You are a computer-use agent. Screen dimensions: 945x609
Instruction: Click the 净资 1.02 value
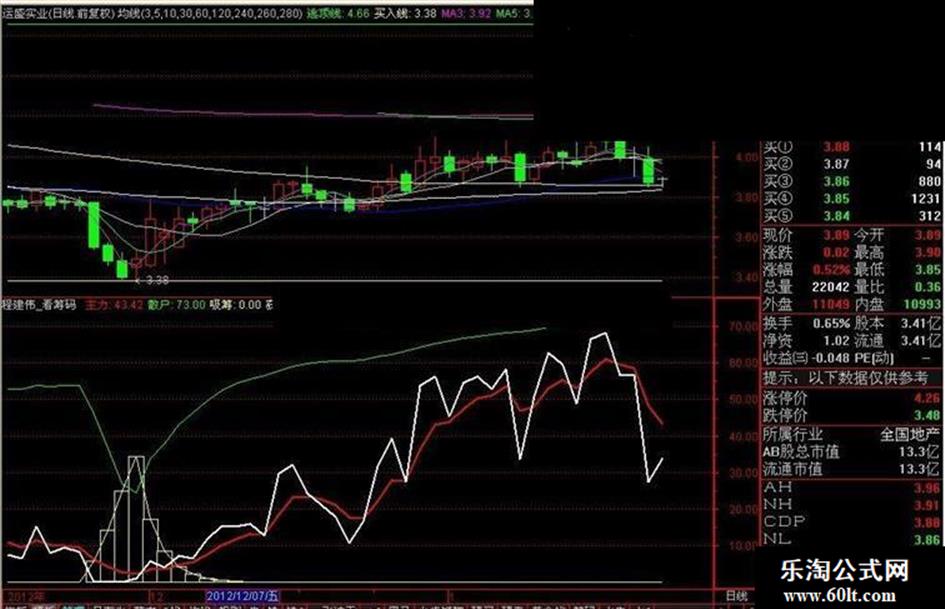click(x=837, y=341)
